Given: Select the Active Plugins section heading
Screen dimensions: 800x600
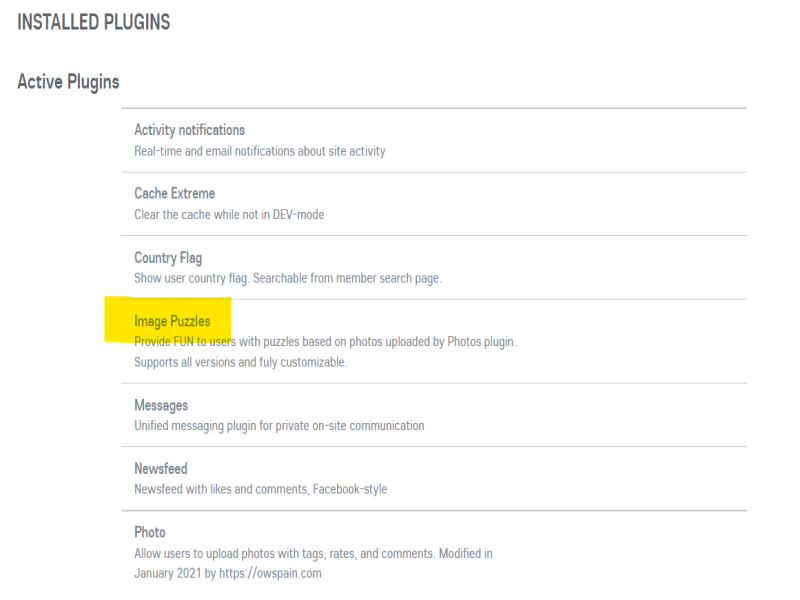Looking at the screenshot, I should pos(68,81).
